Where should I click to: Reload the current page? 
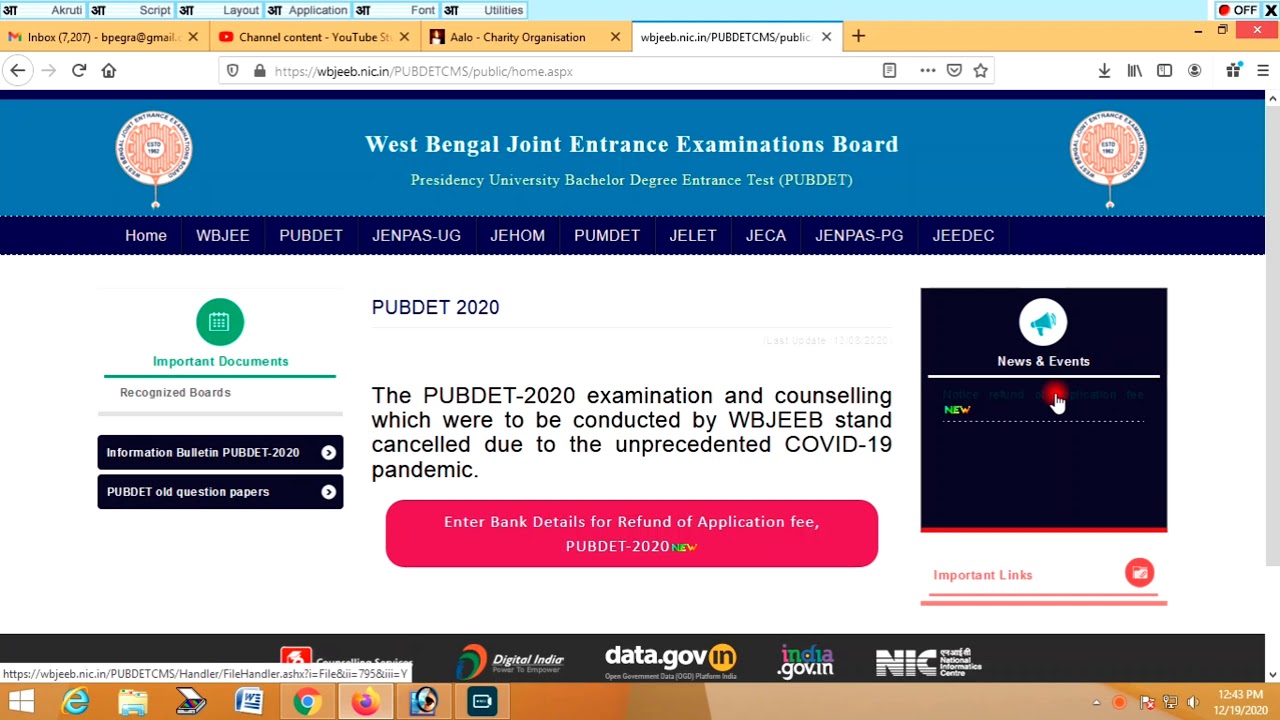[79, 71]
